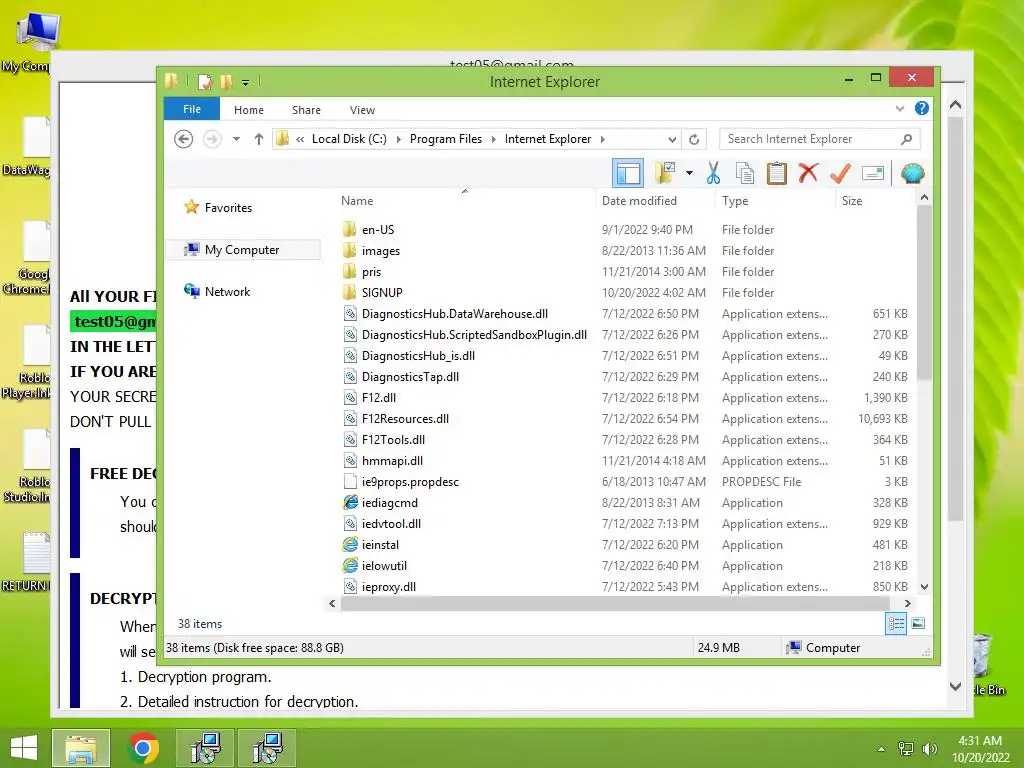1024x768 pixels.
Task: Click the file list scroll down arrow
Action: [924, 587]
